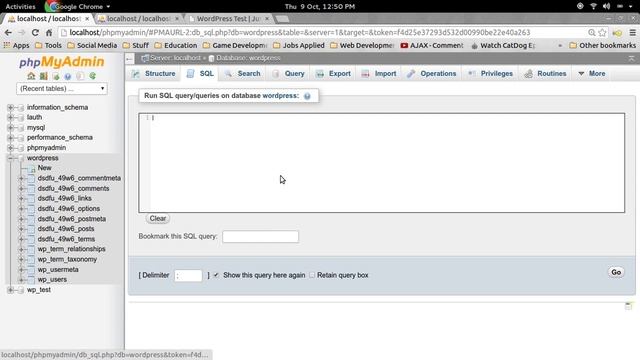Viewport: 640px width, 360px height.
Task: Click the database icon beside mysql
Action: pos(21,128)
